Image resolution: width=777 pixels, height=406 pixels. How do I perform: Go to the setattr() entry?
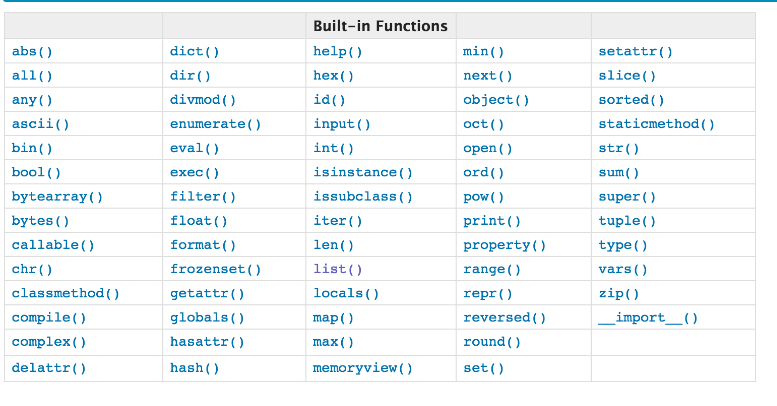pos(635,51)
